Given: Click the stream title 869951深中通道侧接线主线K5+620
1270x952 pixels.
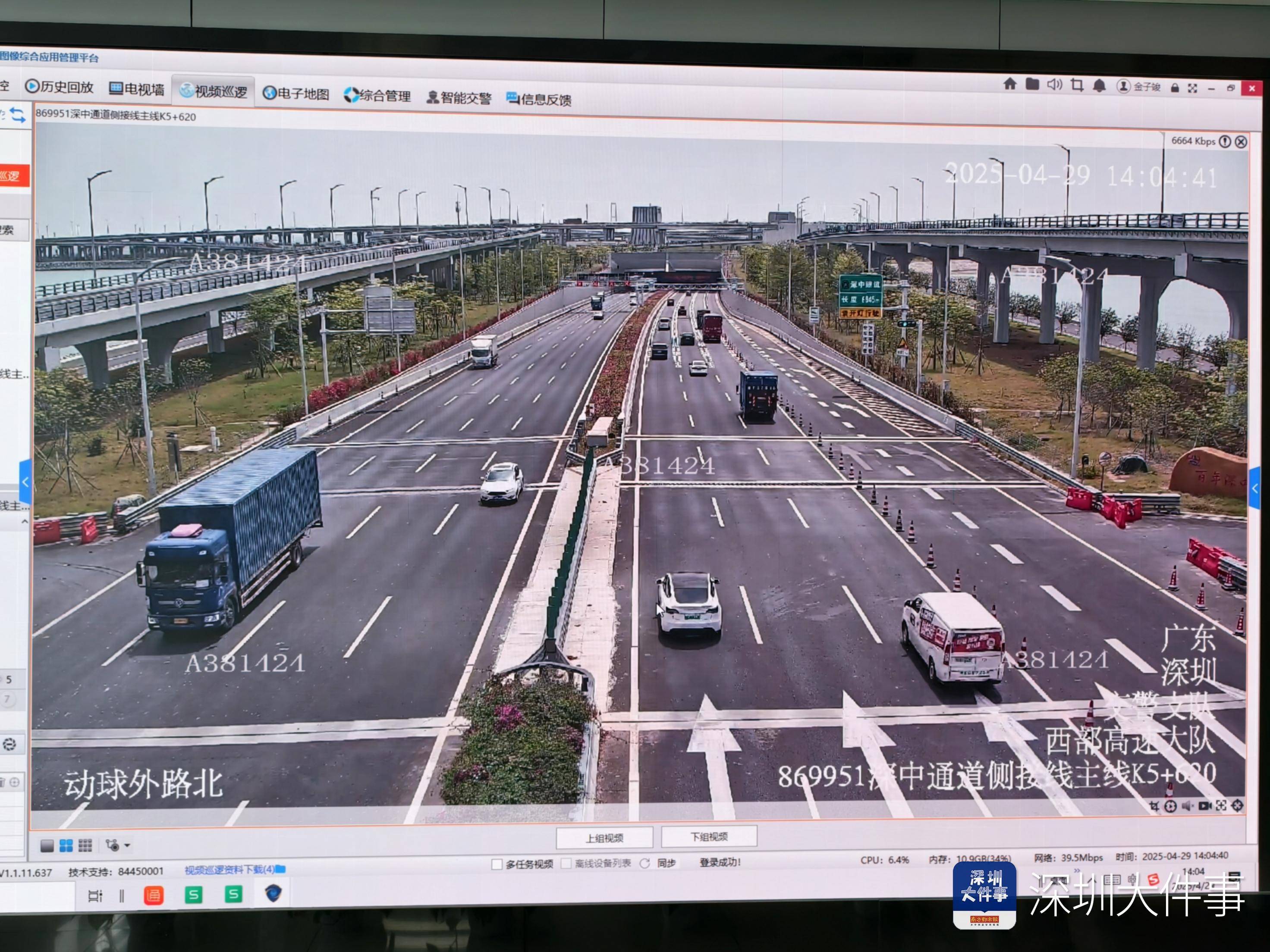Looking at the screenshot, I should pyautogui.click(x=116, y=116).
